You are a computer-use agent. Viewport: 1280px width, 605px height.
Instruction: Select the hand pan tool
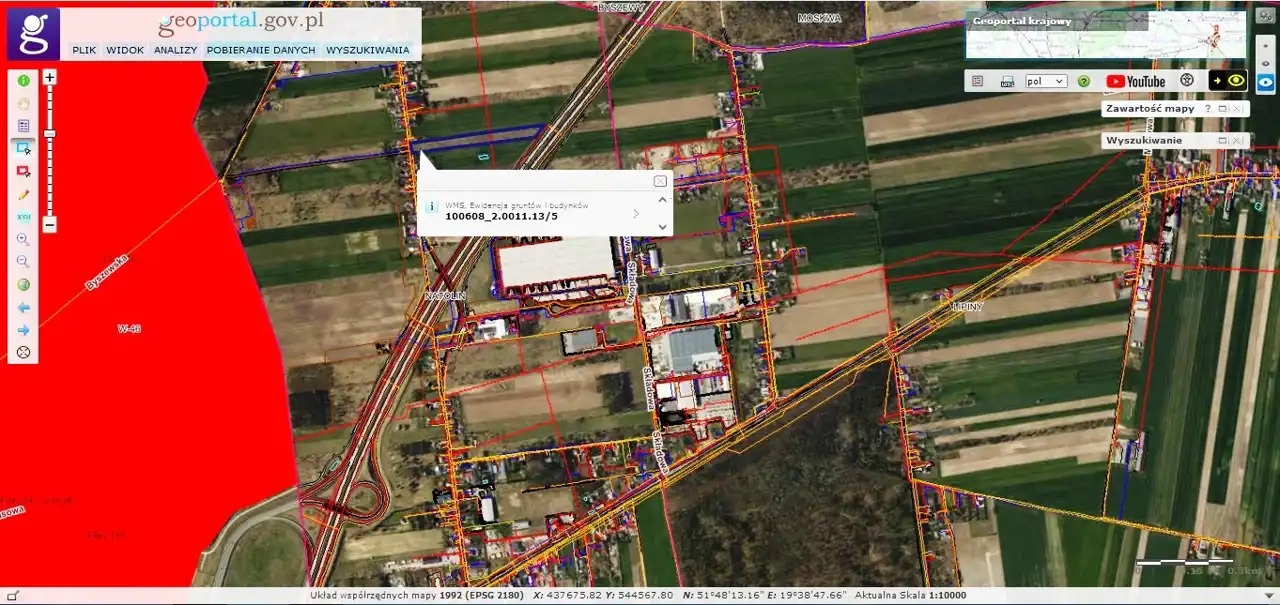tap(23, 103)
